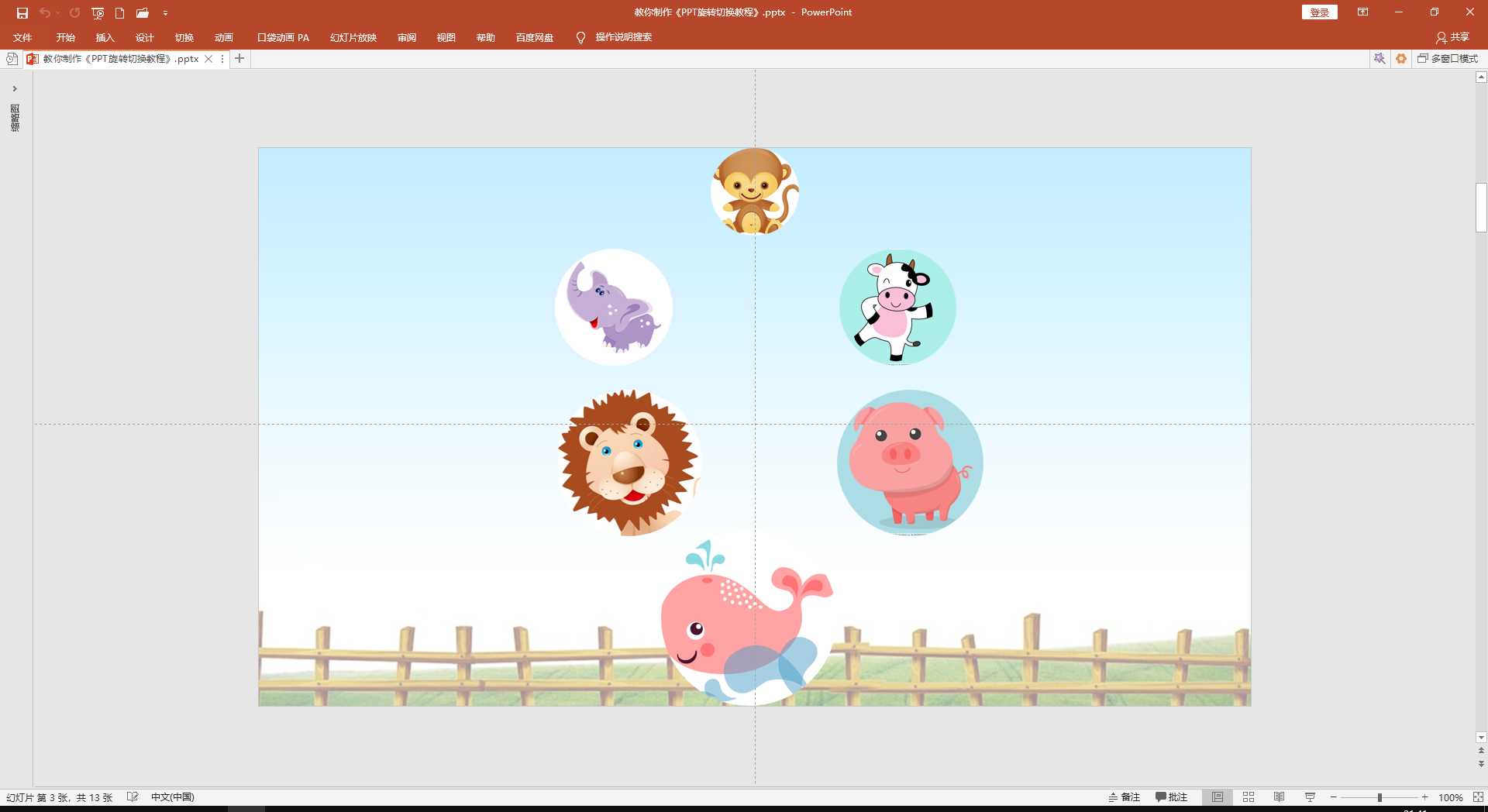Screen dimensions: 1488x812
Task: Save the presentation with the floppy icon
Action: (x=22, y=12)
